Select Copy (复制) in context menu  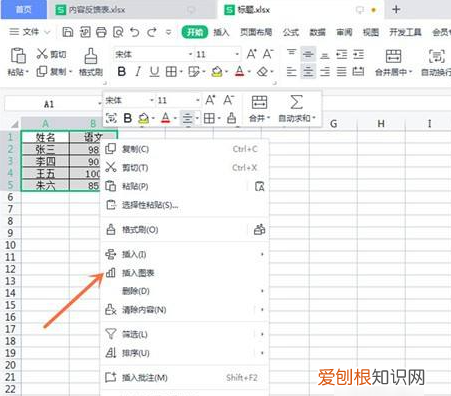[184, 149]
